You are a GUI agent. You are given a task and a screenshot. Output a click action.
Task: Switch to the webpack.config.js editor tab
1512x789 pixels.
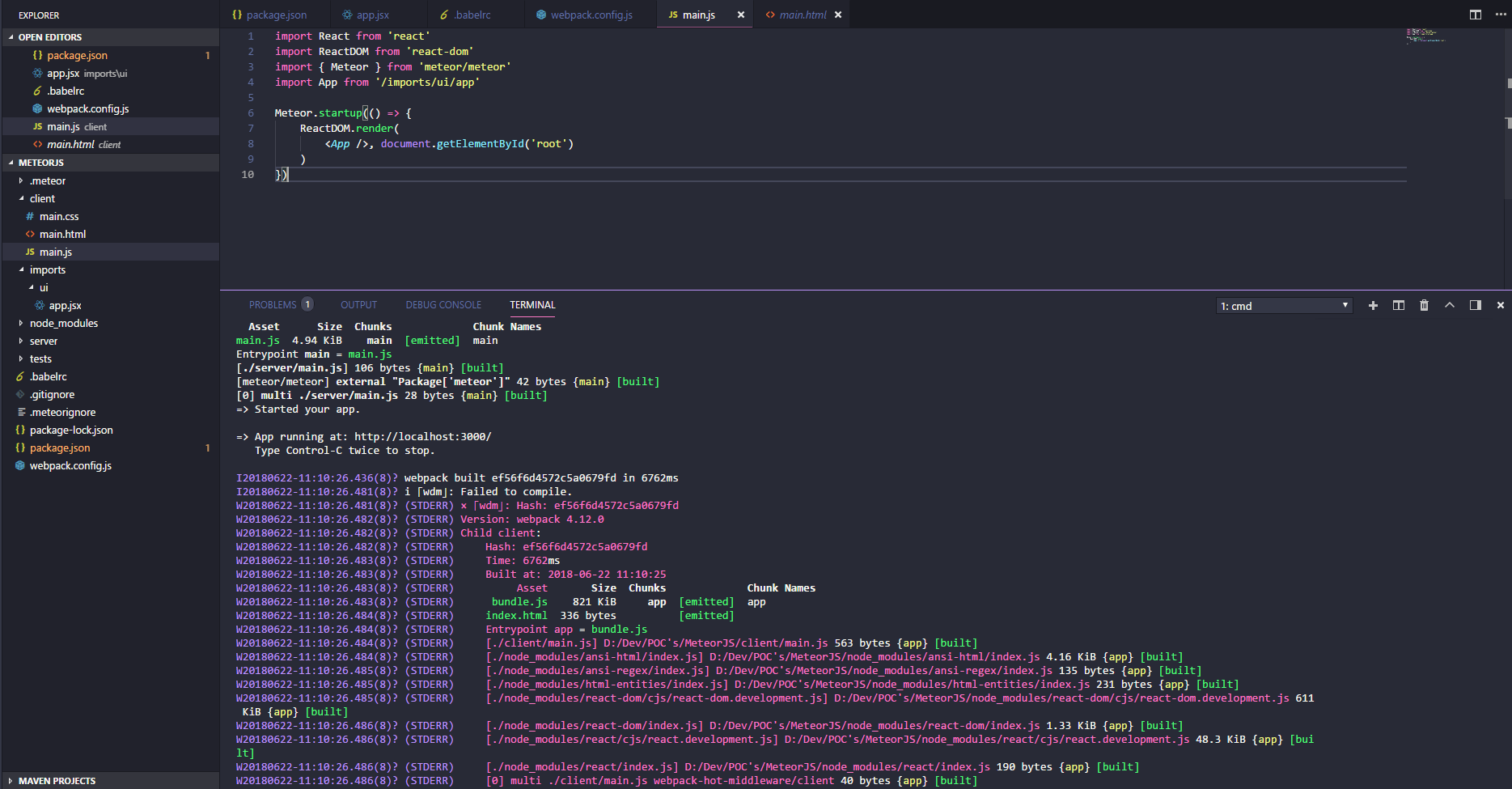[x=591, y=15]
